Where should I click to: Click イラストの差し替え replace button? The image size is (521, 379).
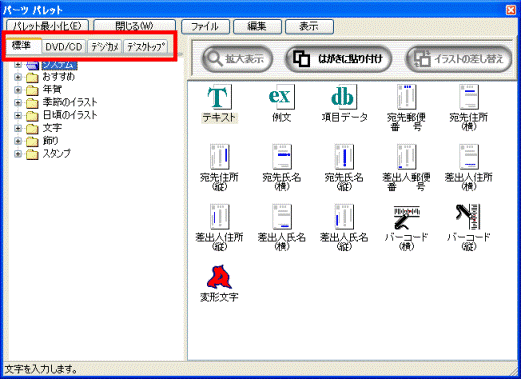click(458, 59)
